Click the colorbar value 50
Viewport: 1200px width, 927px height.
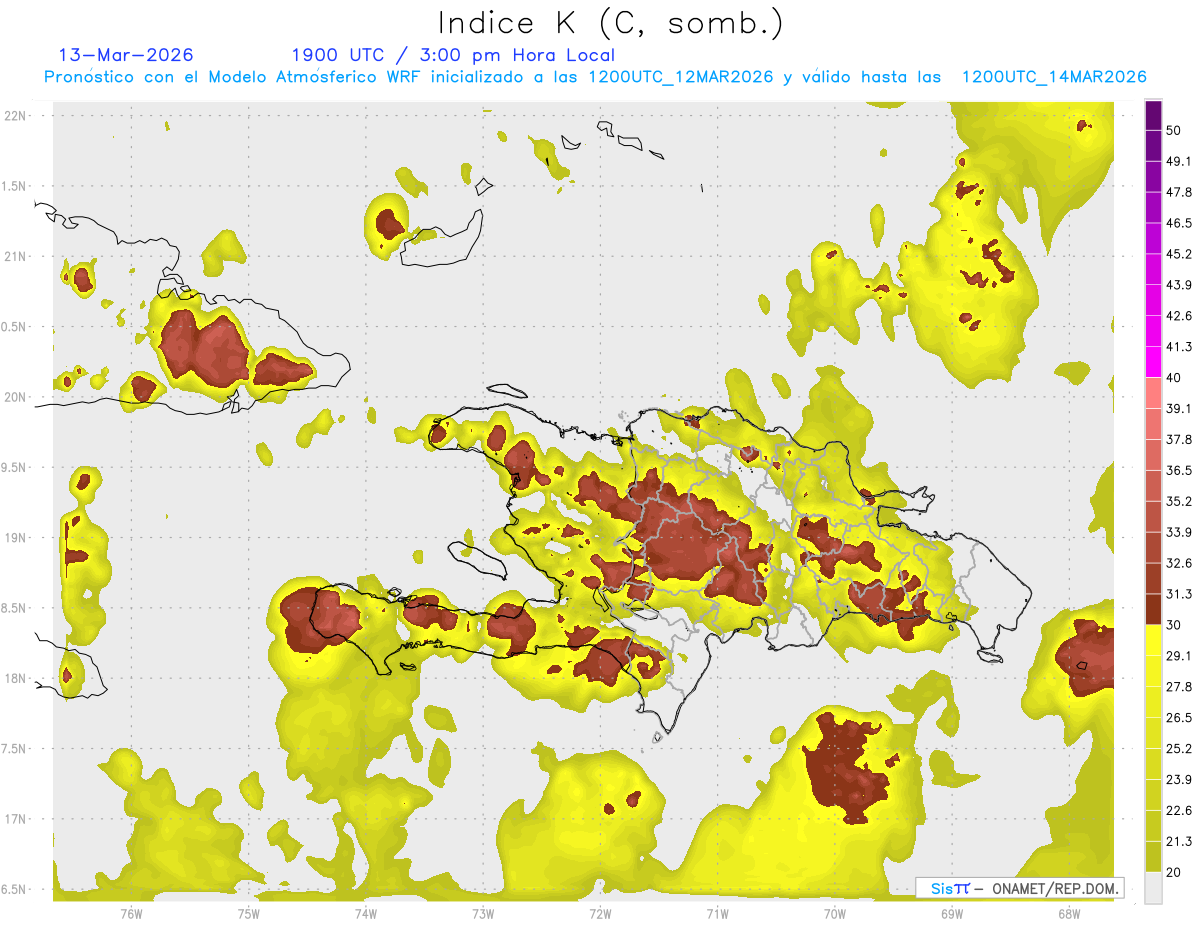tap(1174, 130)
